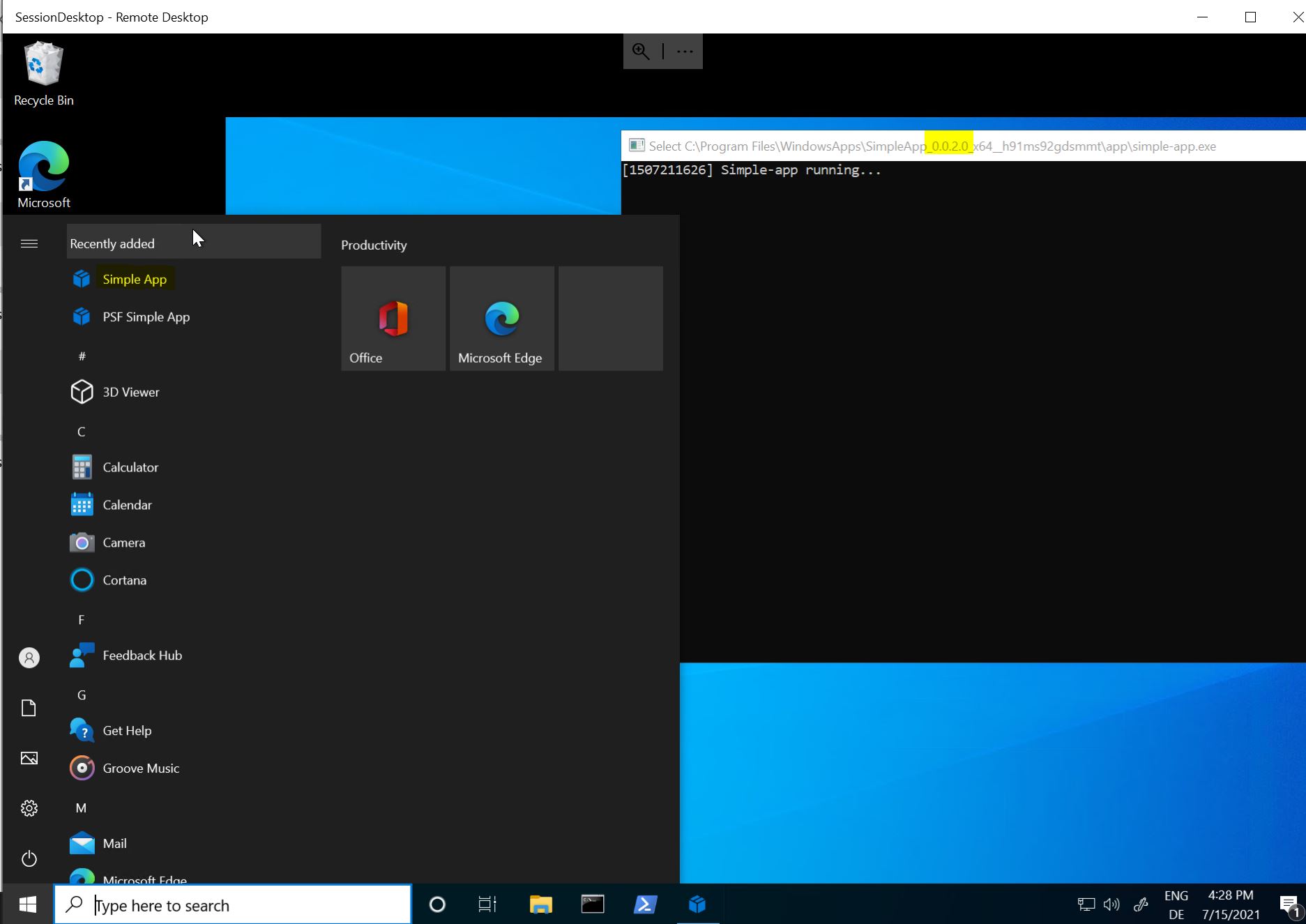Open Feedback Hub
This screenshot has height=924, width=1306.
pos(193,656)
